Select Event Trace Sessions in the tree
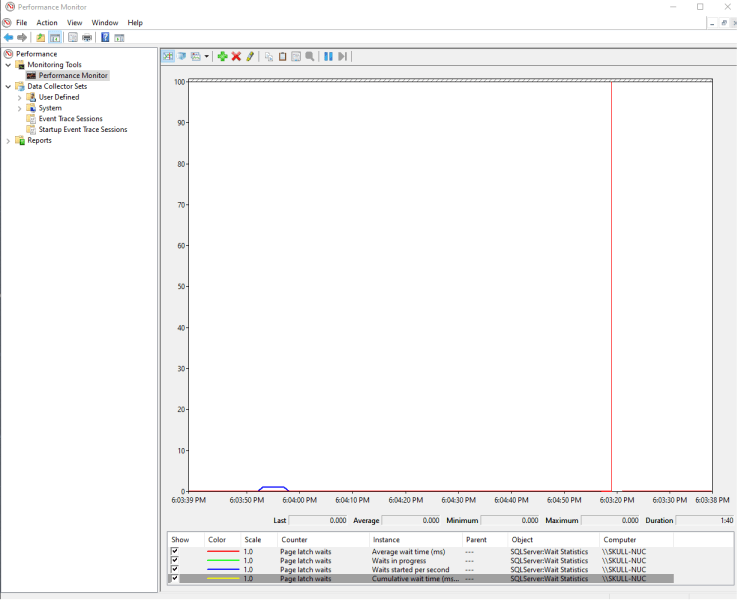 tap(70, 119)
